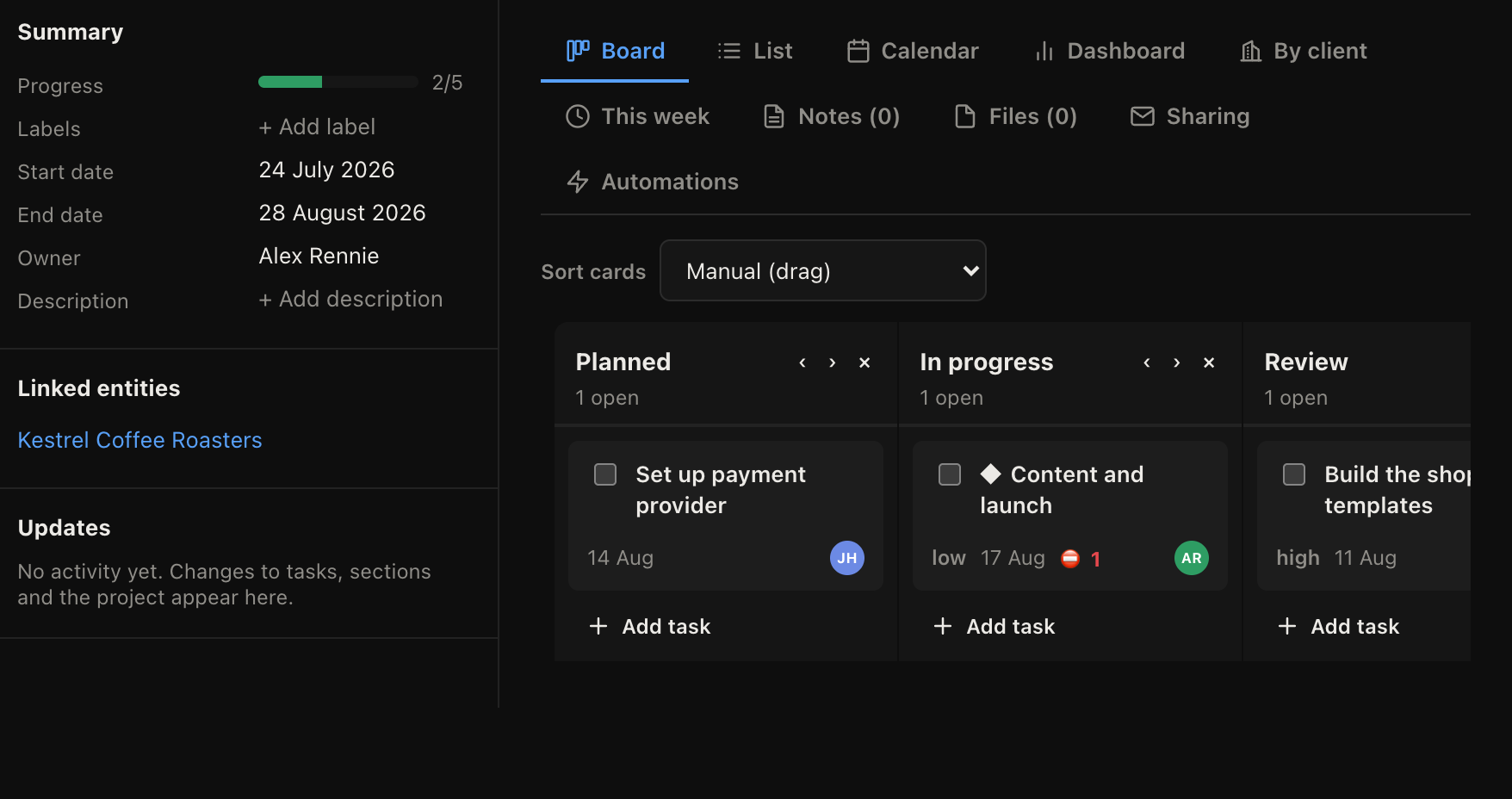Move the Planned column right
Screen dimensions: 1512x799
(833, 362)
